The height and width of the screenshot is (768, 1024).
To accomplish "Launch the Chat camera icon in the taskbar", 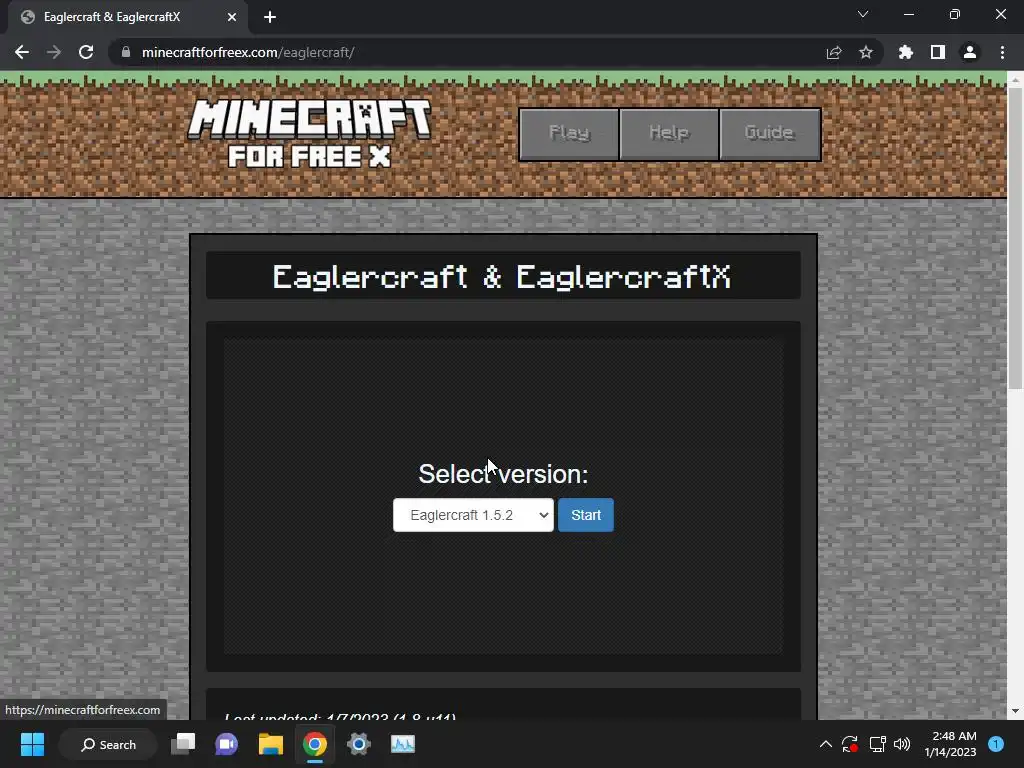I will pyautogui.click(x=227, y=744).
